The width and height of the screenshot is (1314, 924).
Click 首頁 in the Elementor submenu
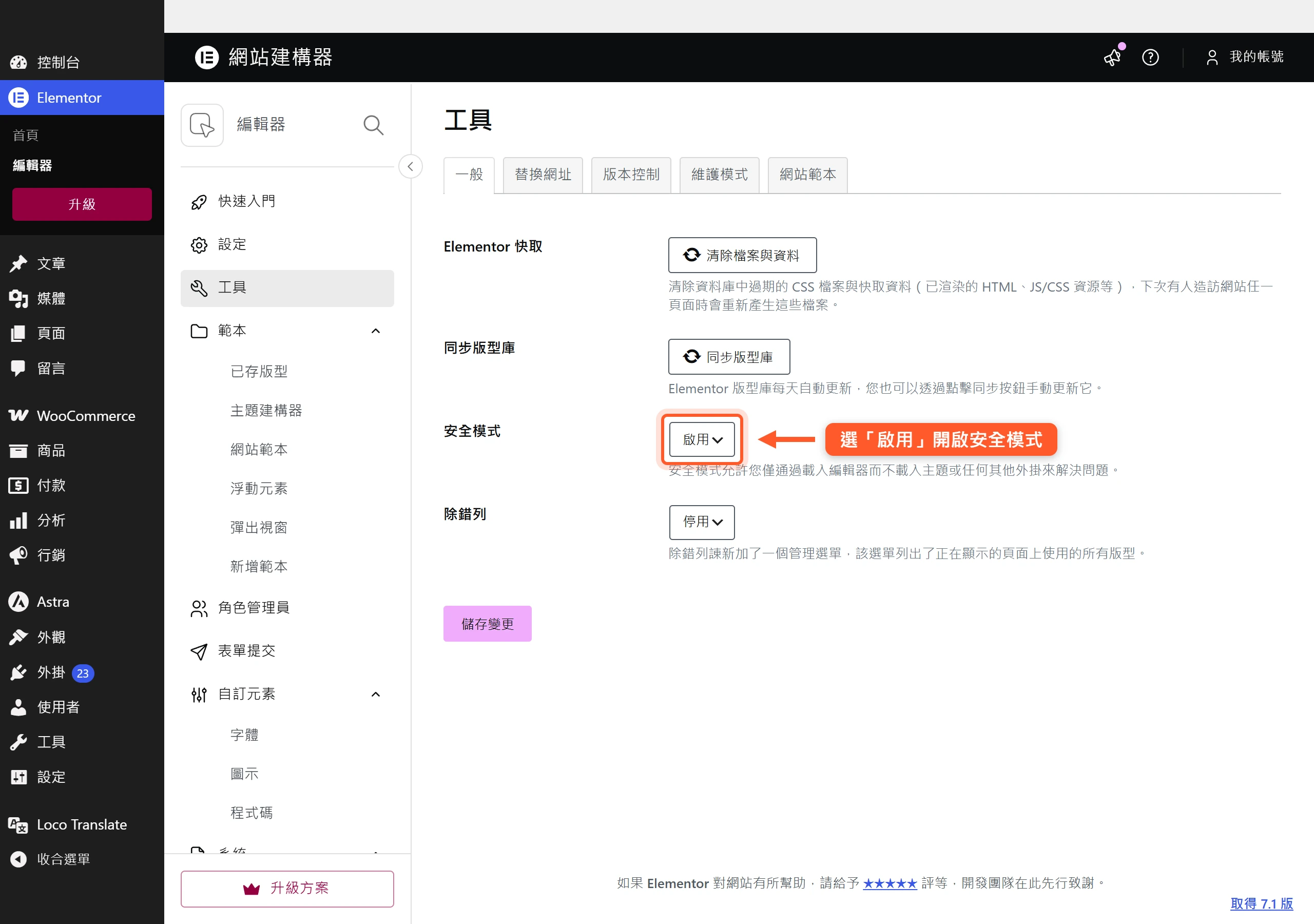(26, 135)
